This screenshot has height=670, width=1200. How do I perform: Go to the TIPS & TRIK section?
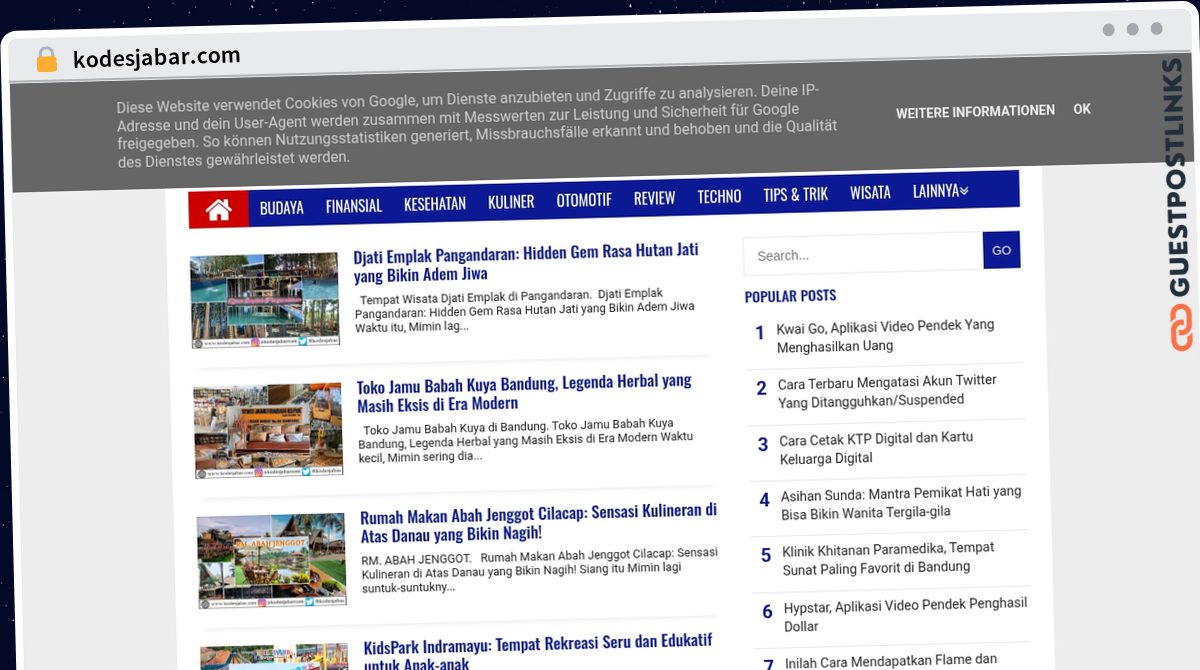click(x=796, y=194)
